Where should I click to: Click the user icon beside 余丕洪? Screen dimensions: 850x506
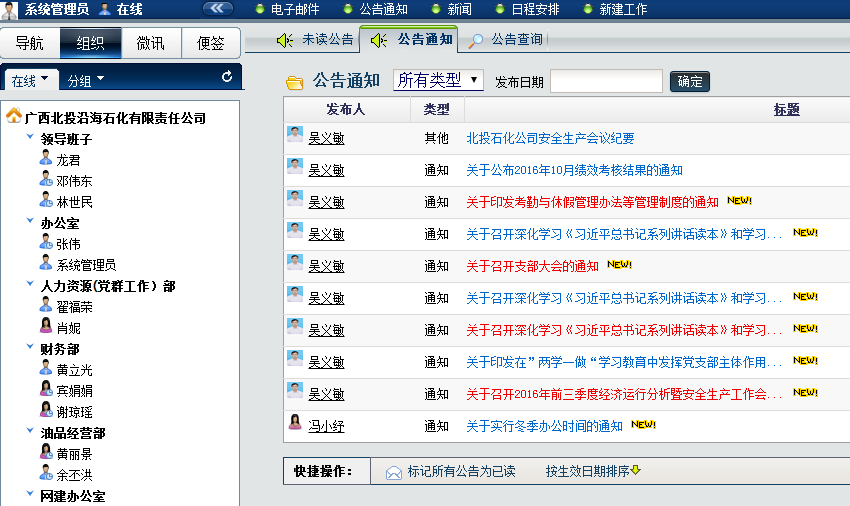tap(46, 472)
